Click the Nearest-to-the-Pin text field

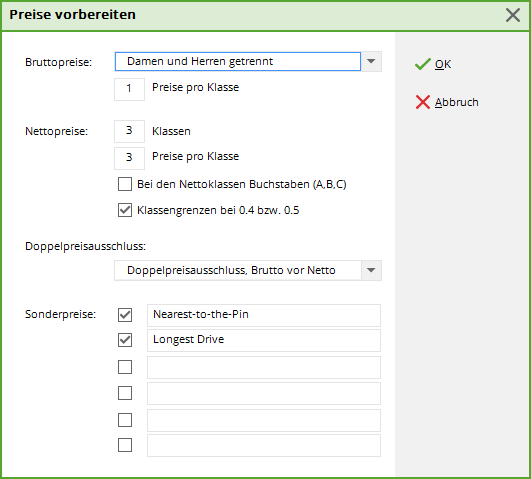pos(264,315)
